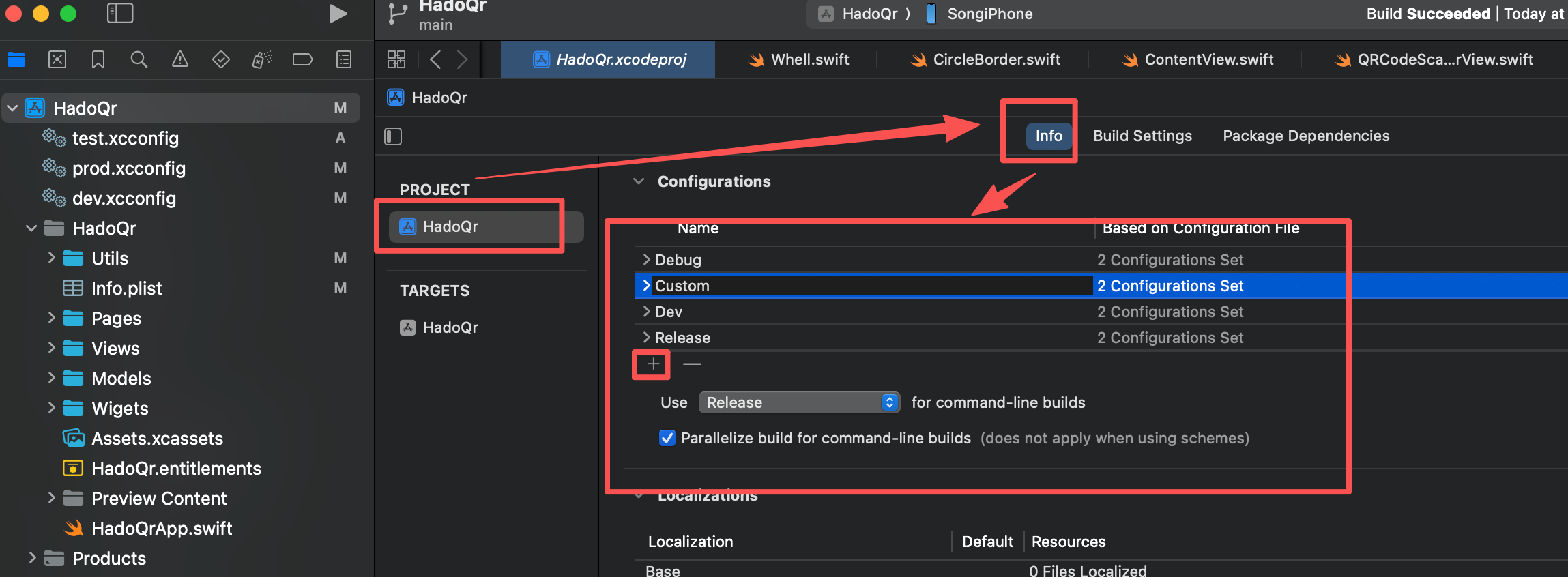The height and width of the screenshot is (577, 1568).
Task: Open the QRCodeSca...rView.swift tab
Action: pos(1434,59)
